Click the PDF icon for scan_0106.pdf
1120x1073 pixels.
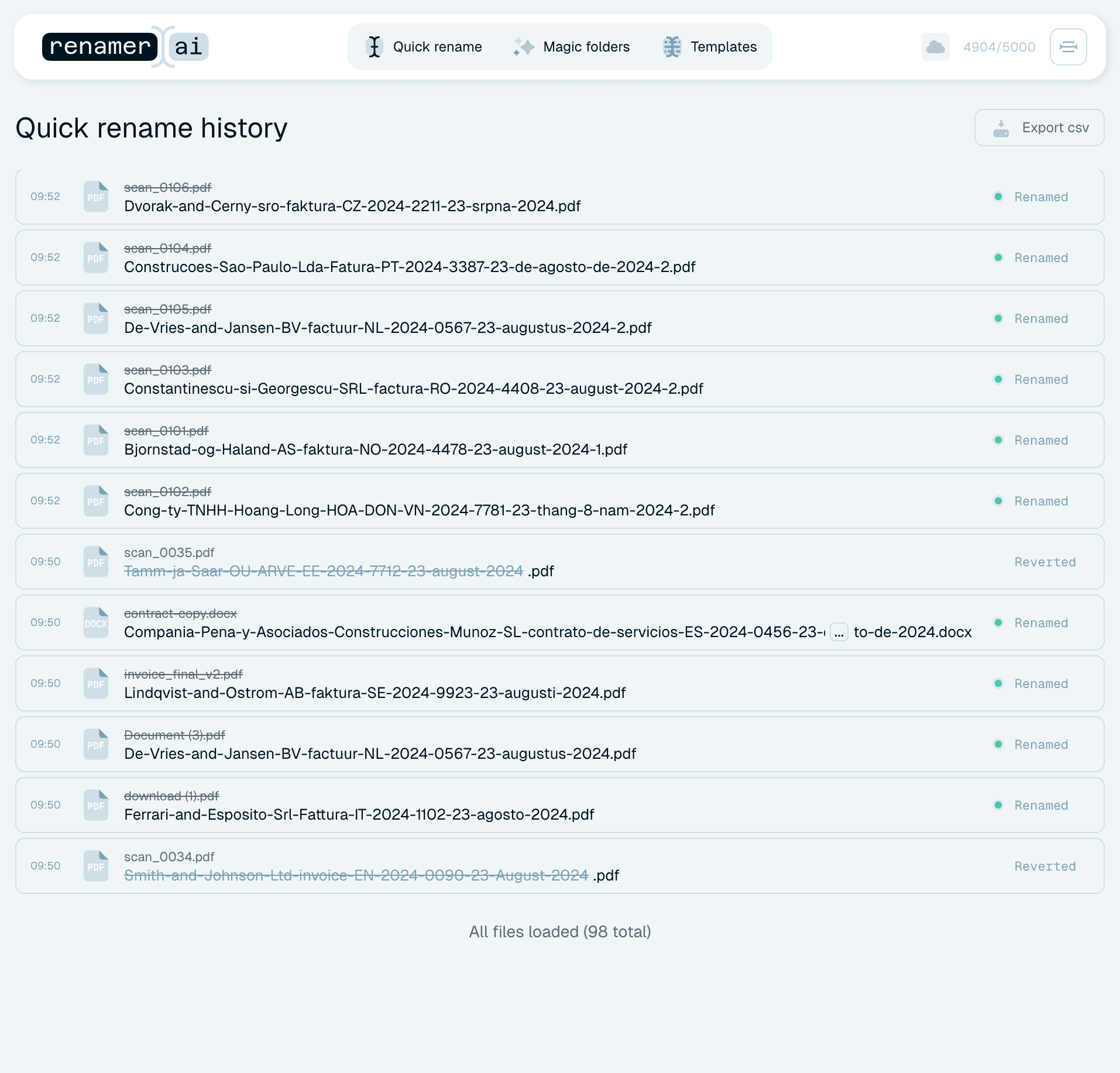96,197
